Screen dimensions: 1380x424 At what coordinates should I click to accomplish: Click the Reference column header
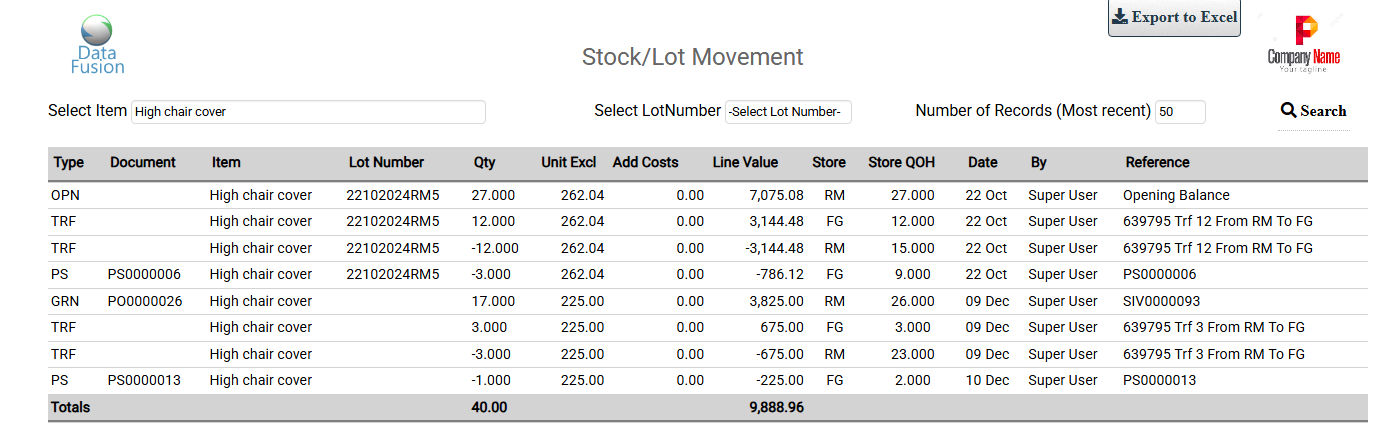coord(1157,162)
